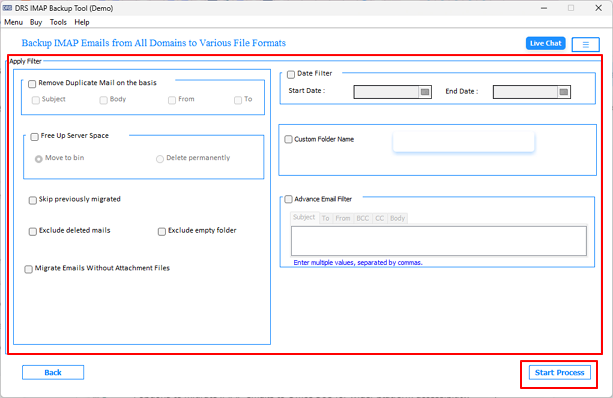Switch to the From filter tab
Screen dimensions: 613x398
(x=343, y=218)
